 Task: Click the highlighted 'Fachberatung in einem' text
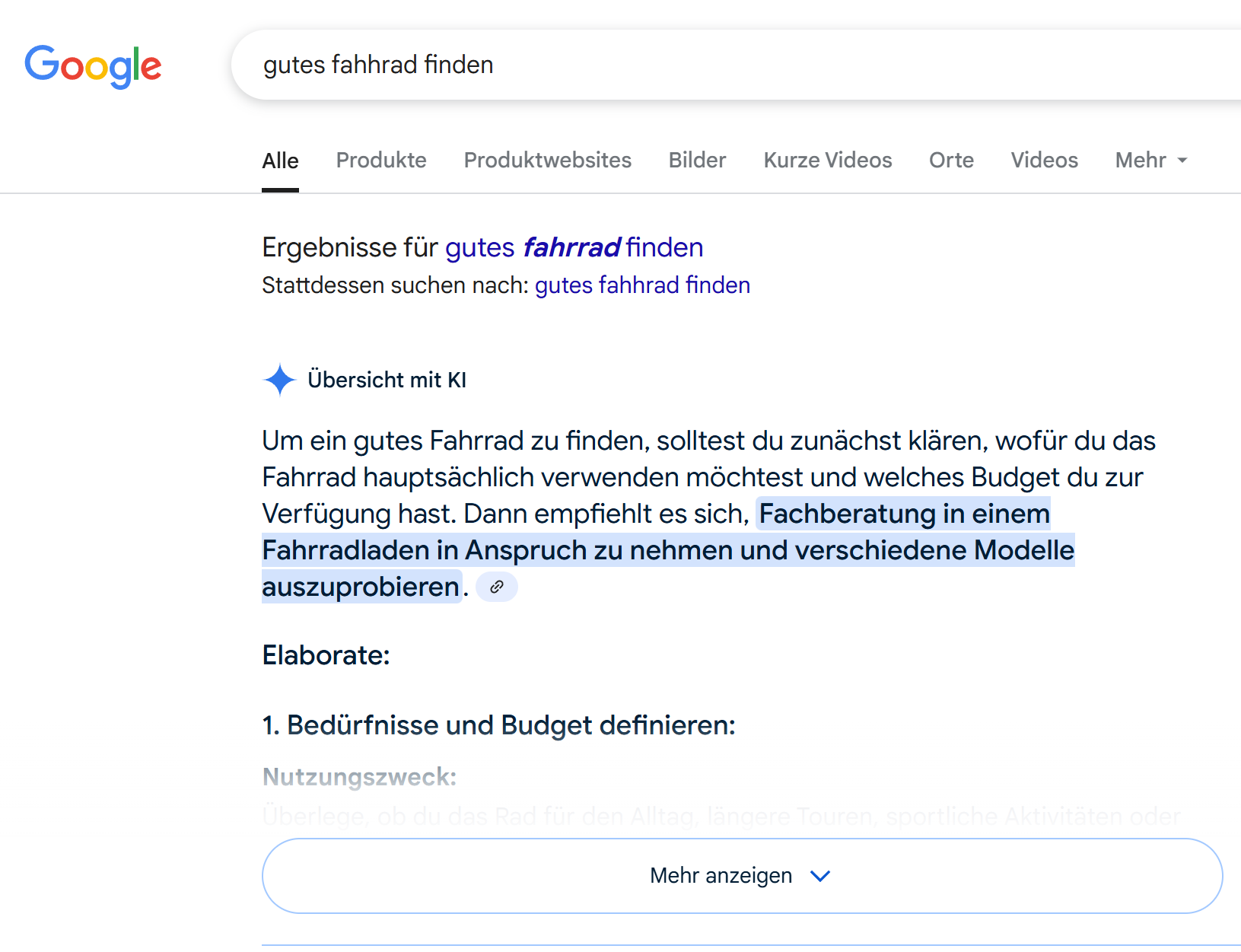tap(904, 514)
